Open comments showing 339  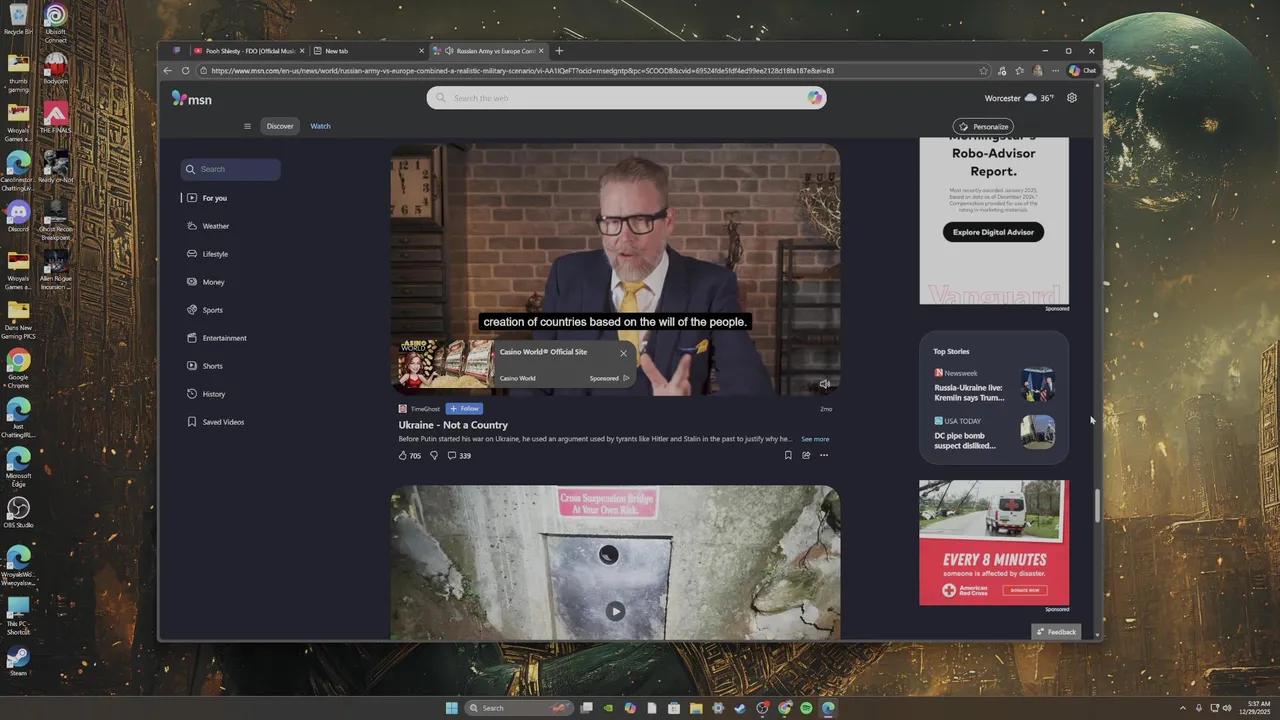pyautogui.click(x=459, y=455)
